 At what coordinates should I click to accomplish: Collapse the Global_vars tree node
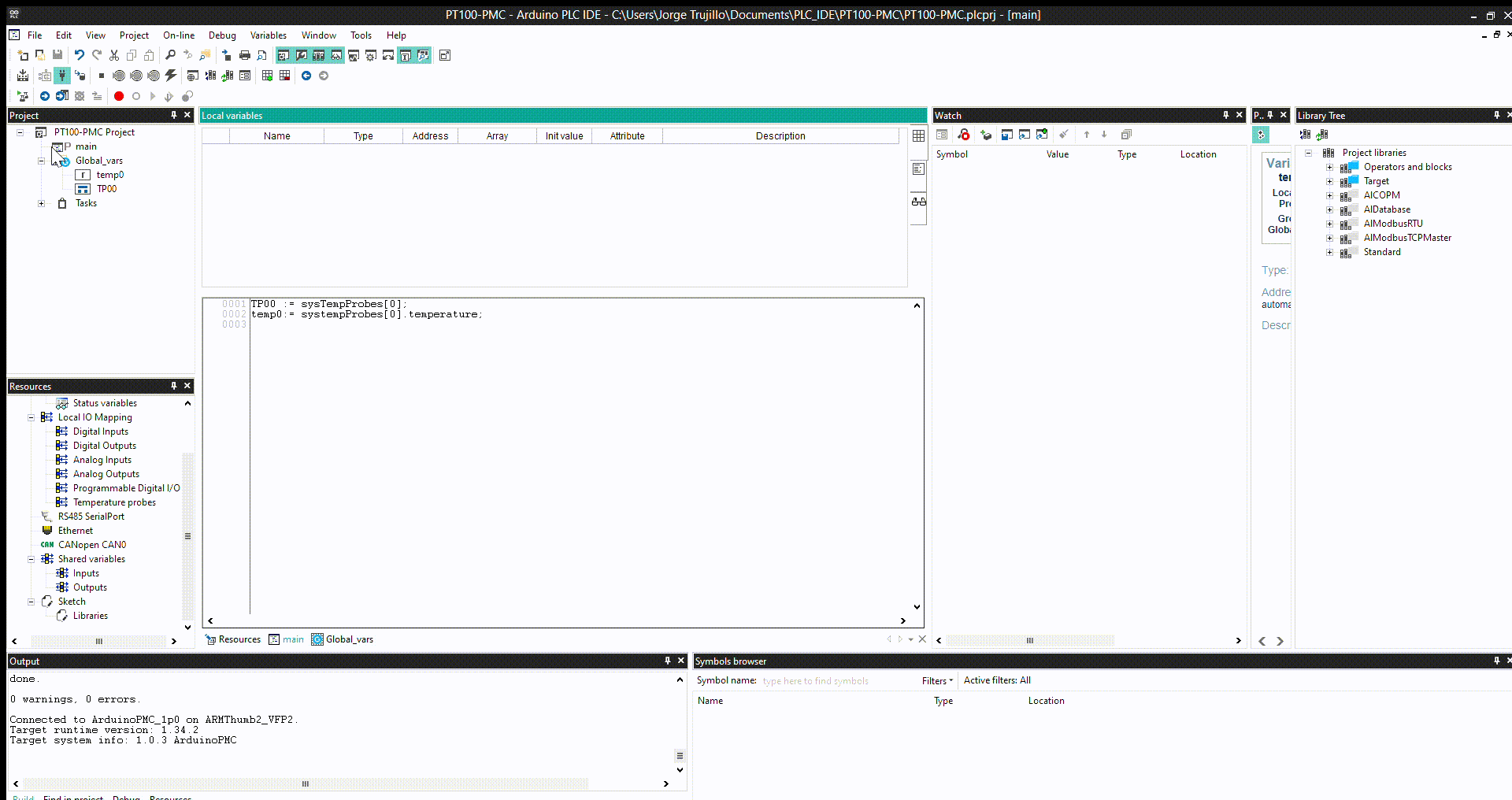tap(41, 161)
